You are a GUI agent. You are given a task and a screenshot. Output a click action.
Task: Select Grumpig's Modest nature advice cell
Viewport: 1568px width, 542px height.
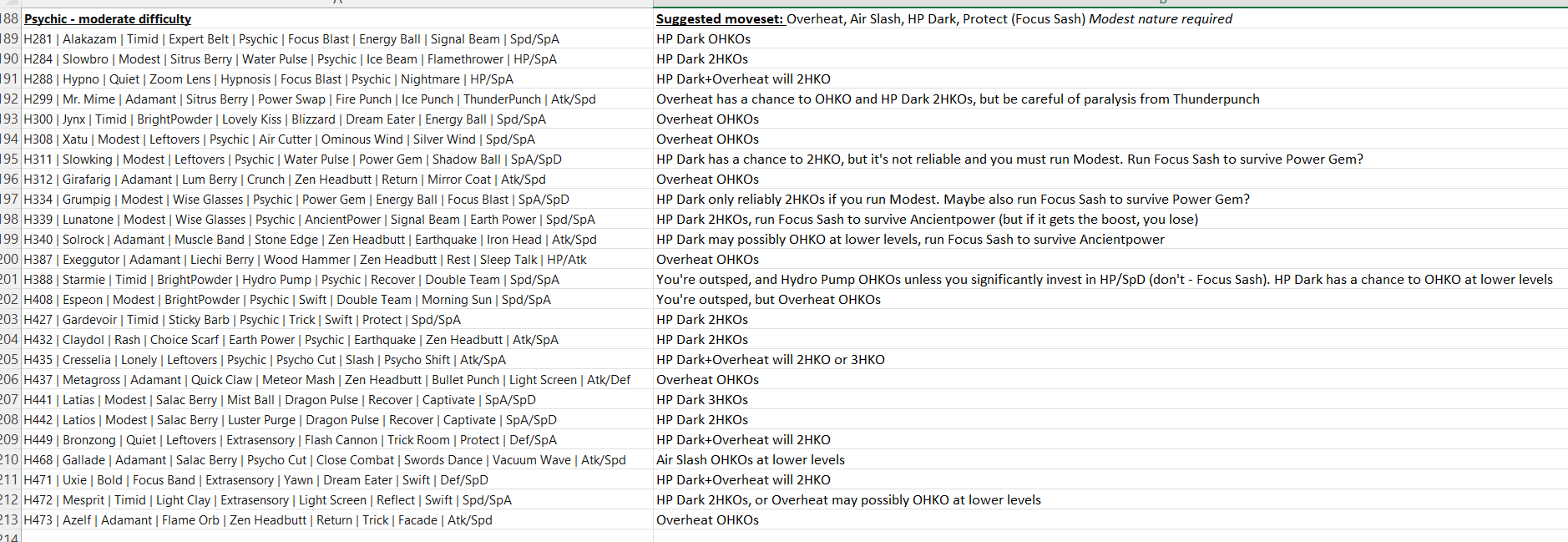(x=1110, y=199)
